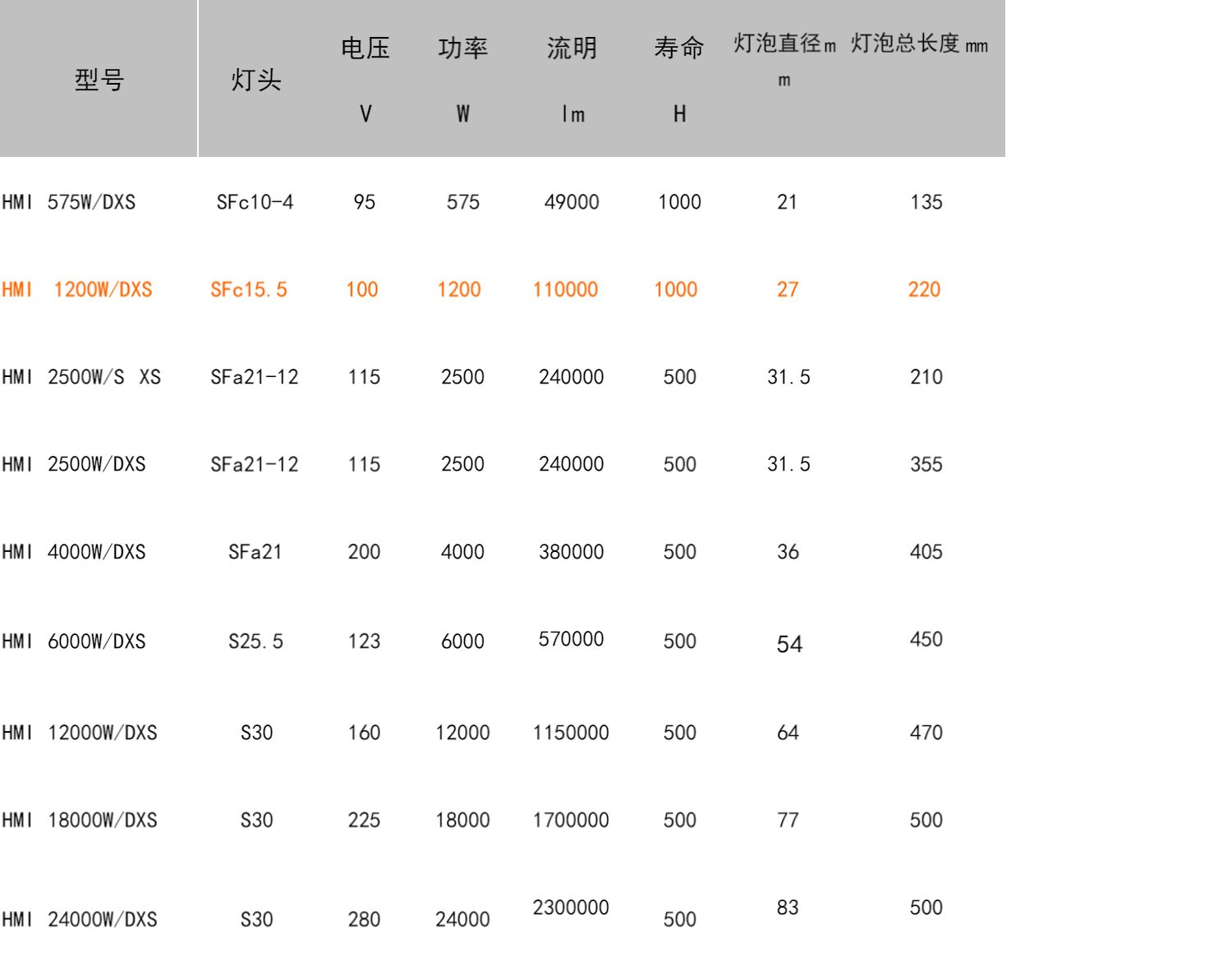Click lumen value 380000
The image size is (1232, 975).
click(571, 552)
